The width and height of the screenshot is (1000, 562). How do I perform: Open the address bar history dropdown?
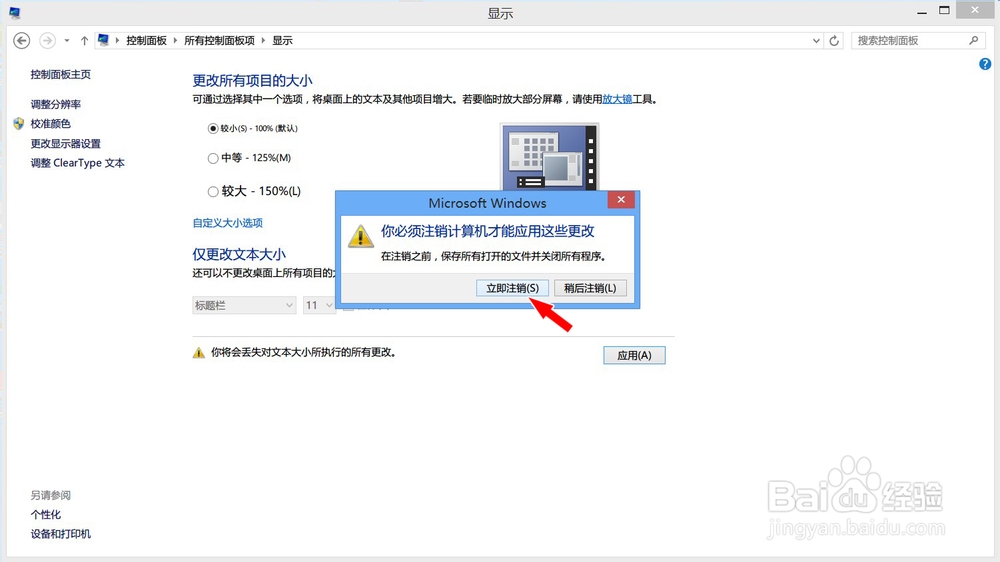click(x=816, y=41)
